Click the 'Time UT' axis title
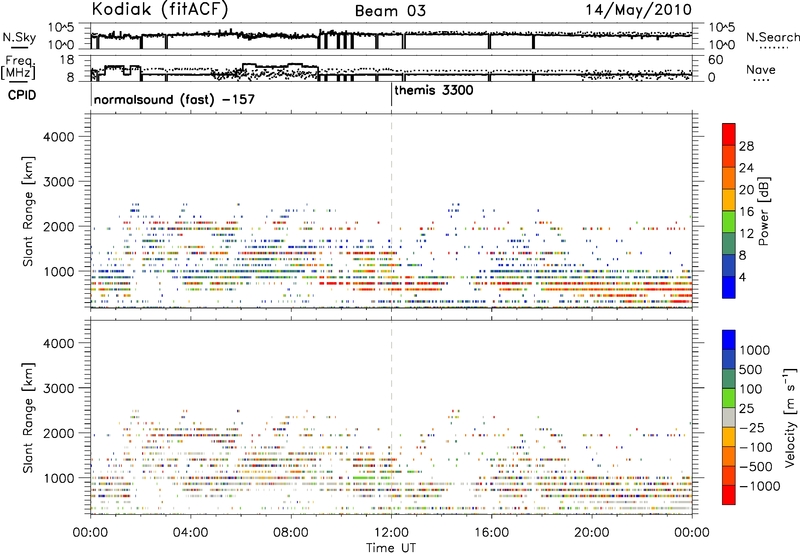 tap(391, 548)
